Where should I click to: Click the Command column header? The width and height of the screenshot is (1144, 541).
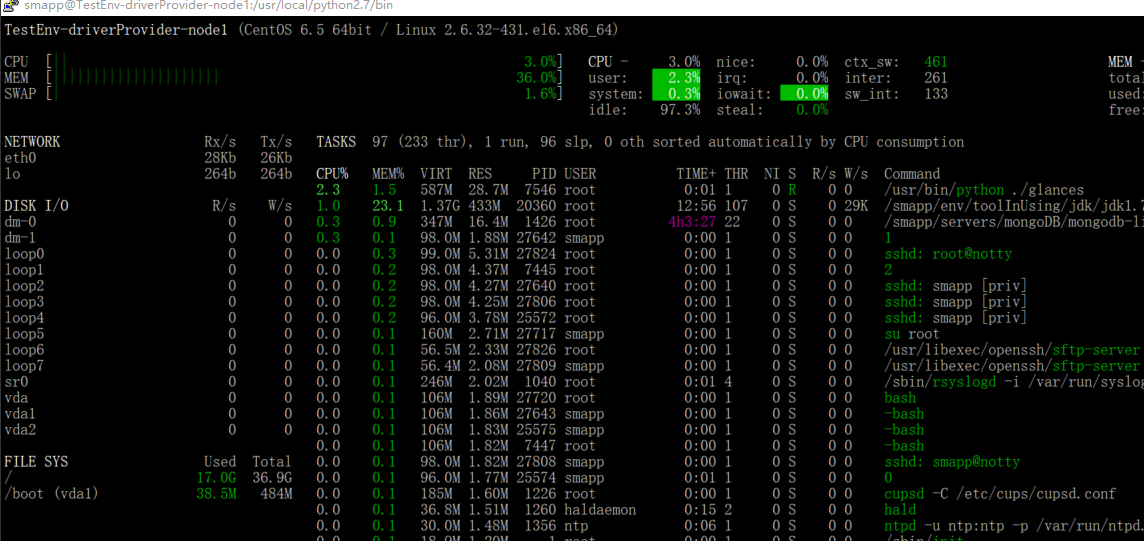point(912,174)
